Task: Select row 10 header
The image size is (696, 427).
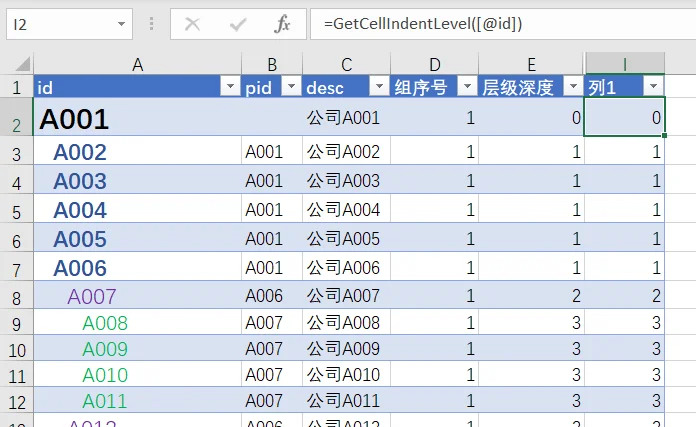Action: [16, 348]
